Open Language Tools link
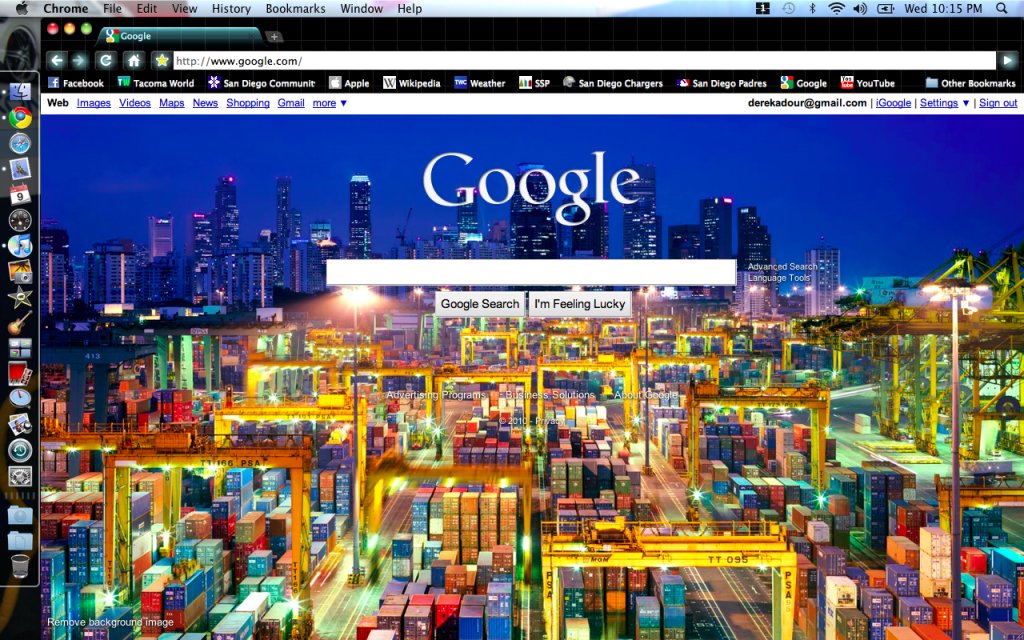 click(x=778, y=278)
